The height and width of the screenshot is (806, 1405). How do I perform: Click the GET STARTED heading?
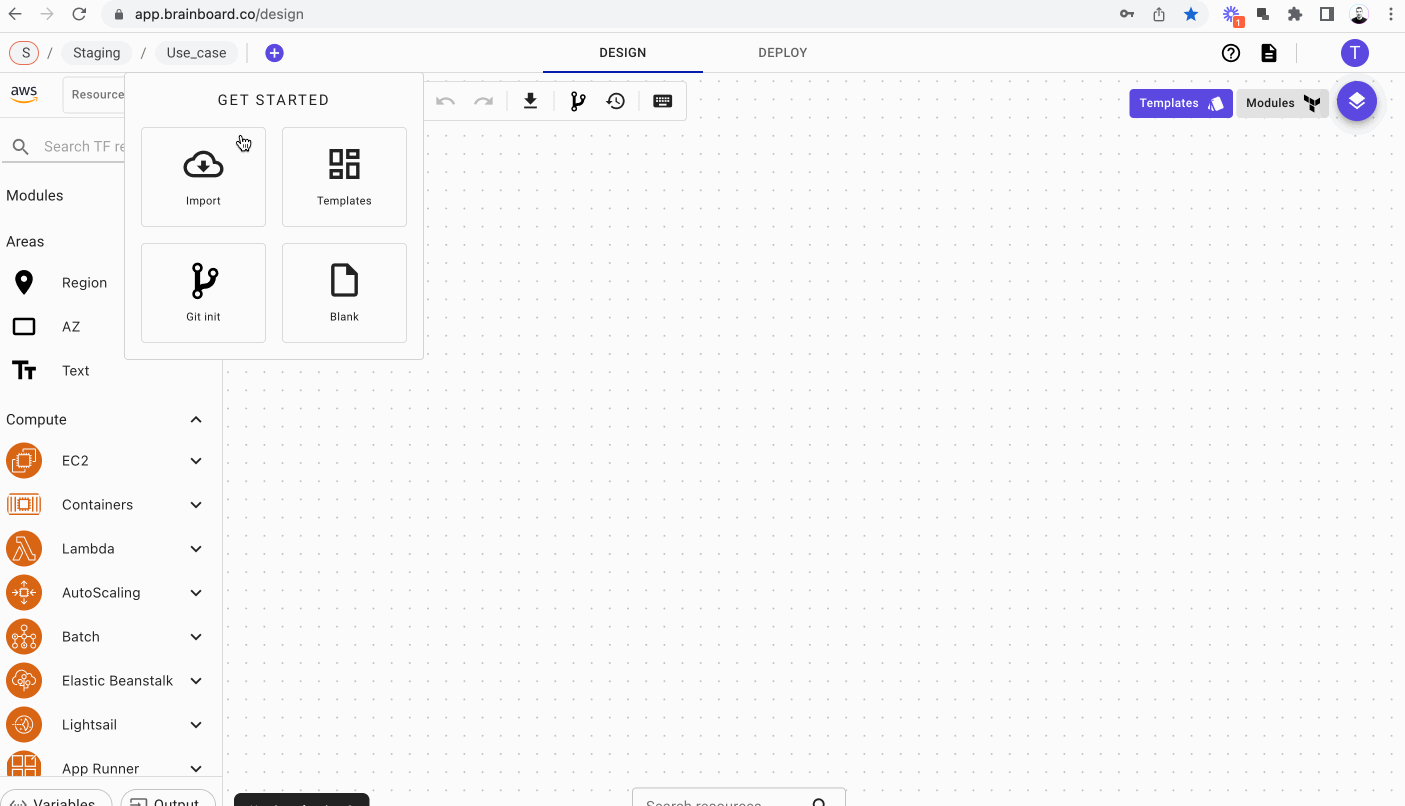(274, 100)
